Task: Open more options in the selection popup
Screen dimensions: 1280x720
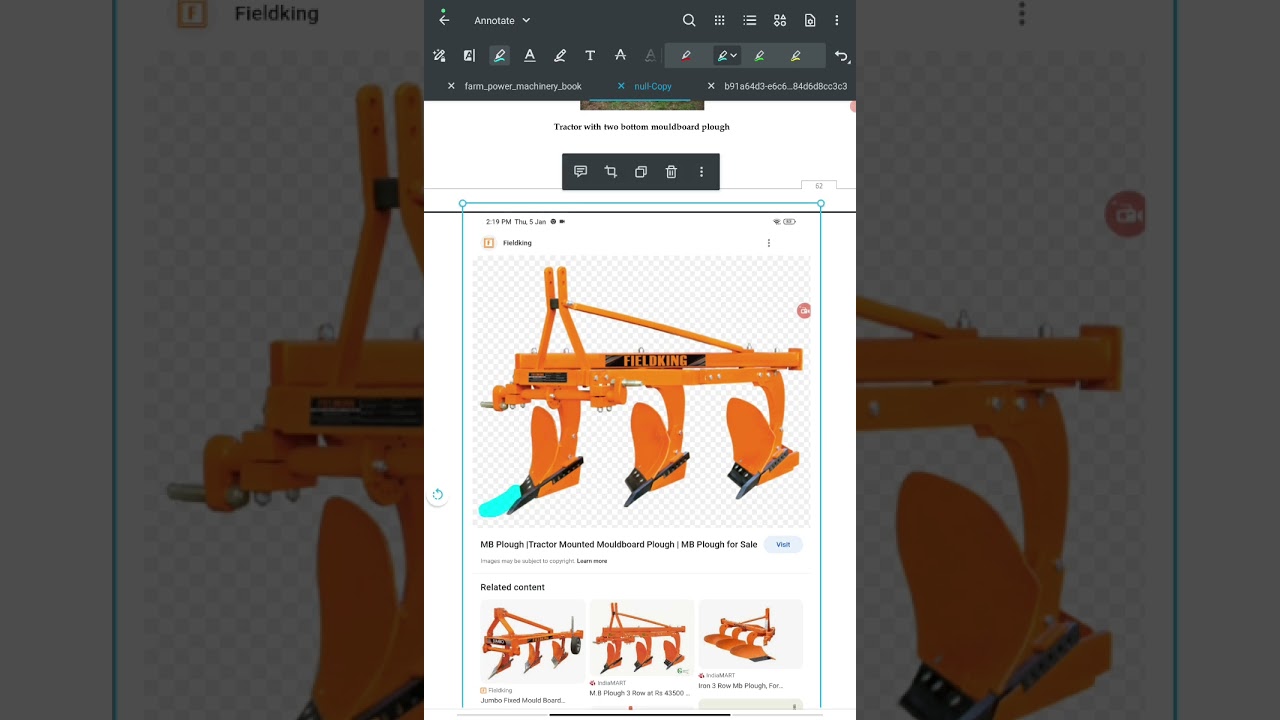Action: [701, 172]
